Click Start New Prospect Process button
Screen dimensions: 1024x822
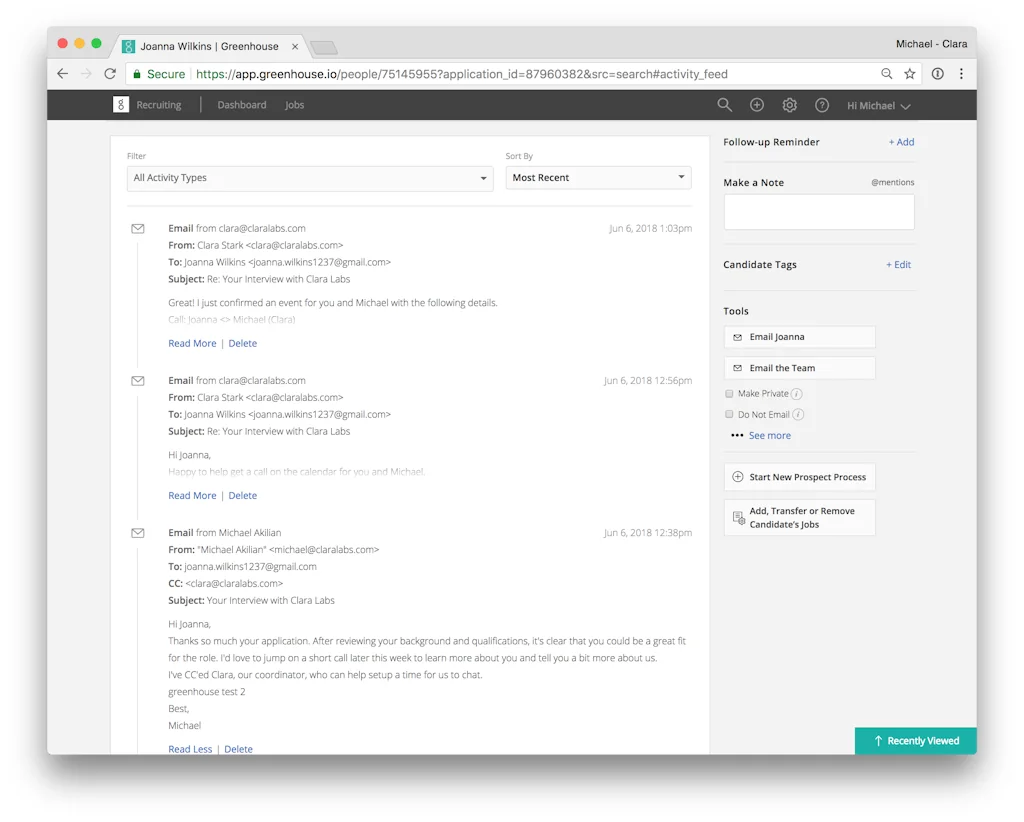pos(799,477)
